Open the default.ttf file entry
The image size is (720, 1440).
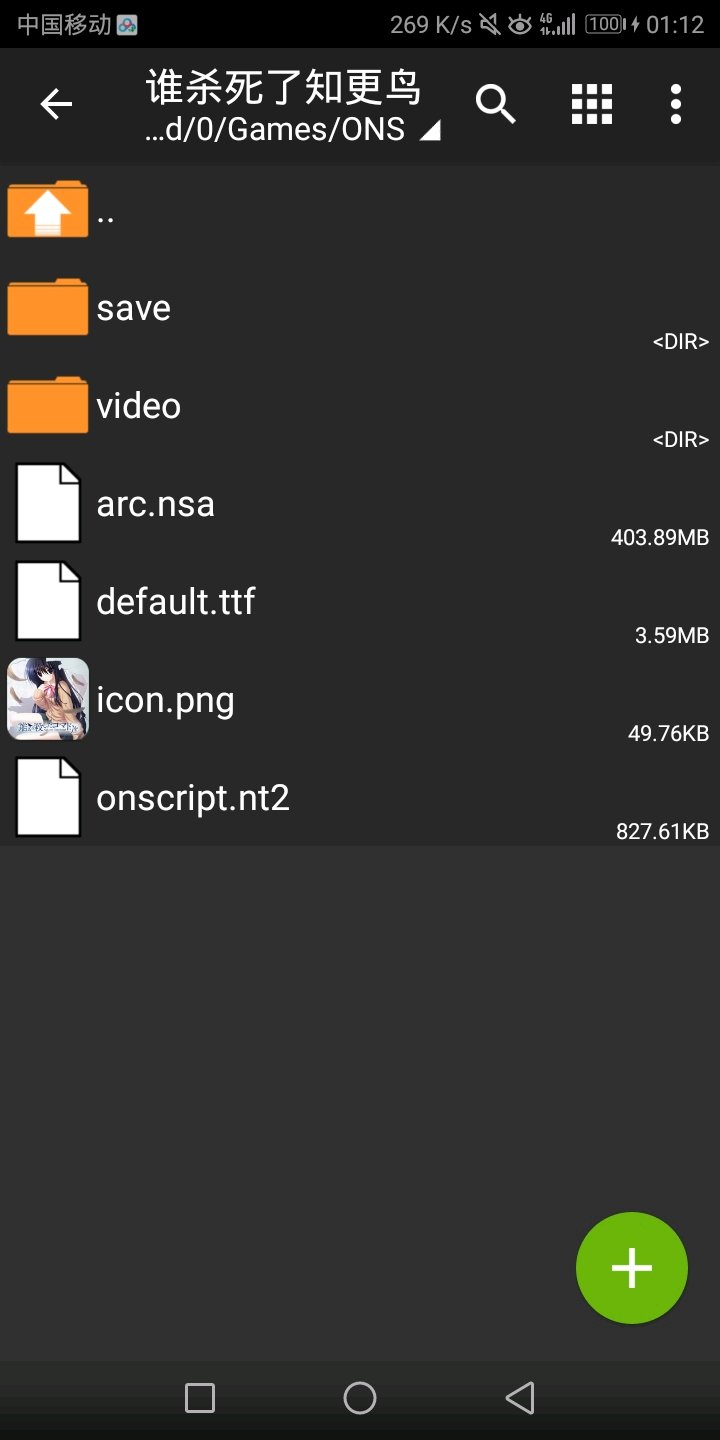tap(360, 601)
